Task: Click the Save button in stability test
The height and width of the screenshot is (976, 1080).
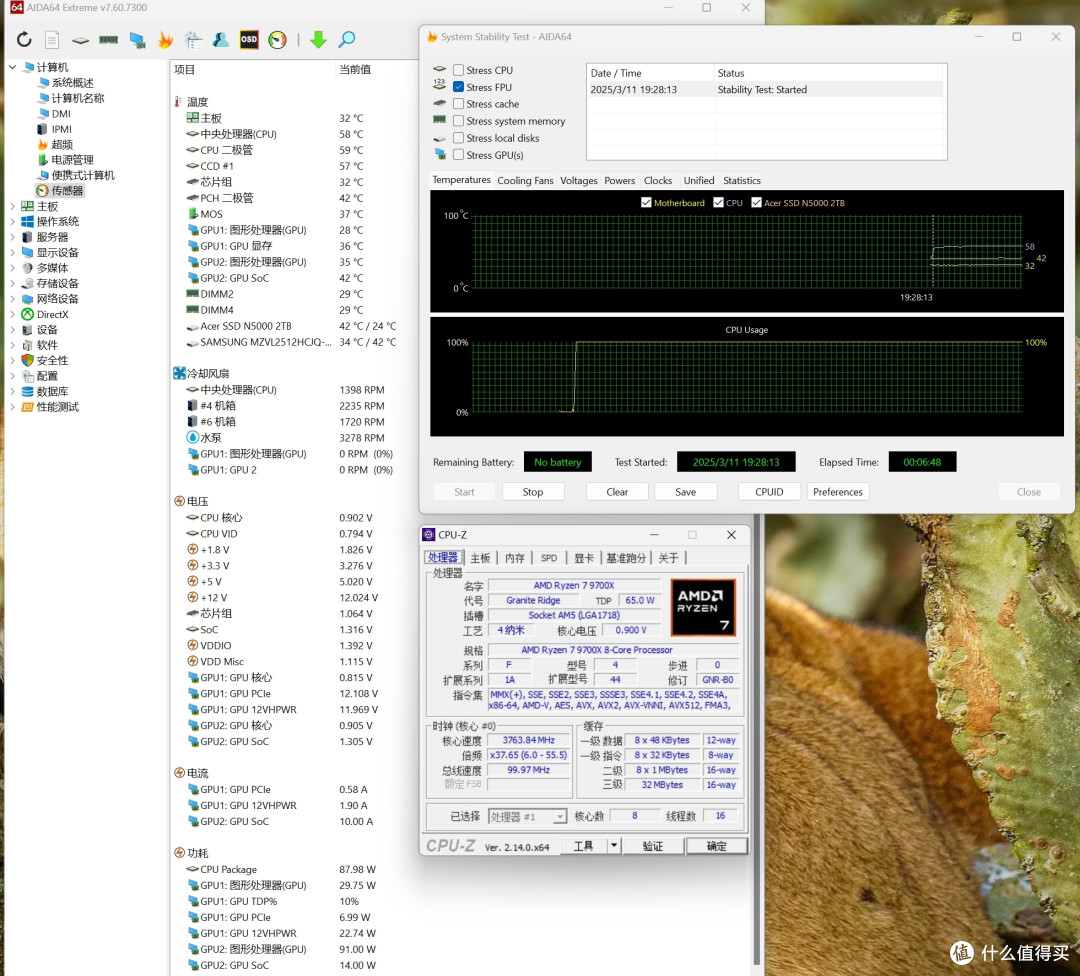Action: (685, 492)
